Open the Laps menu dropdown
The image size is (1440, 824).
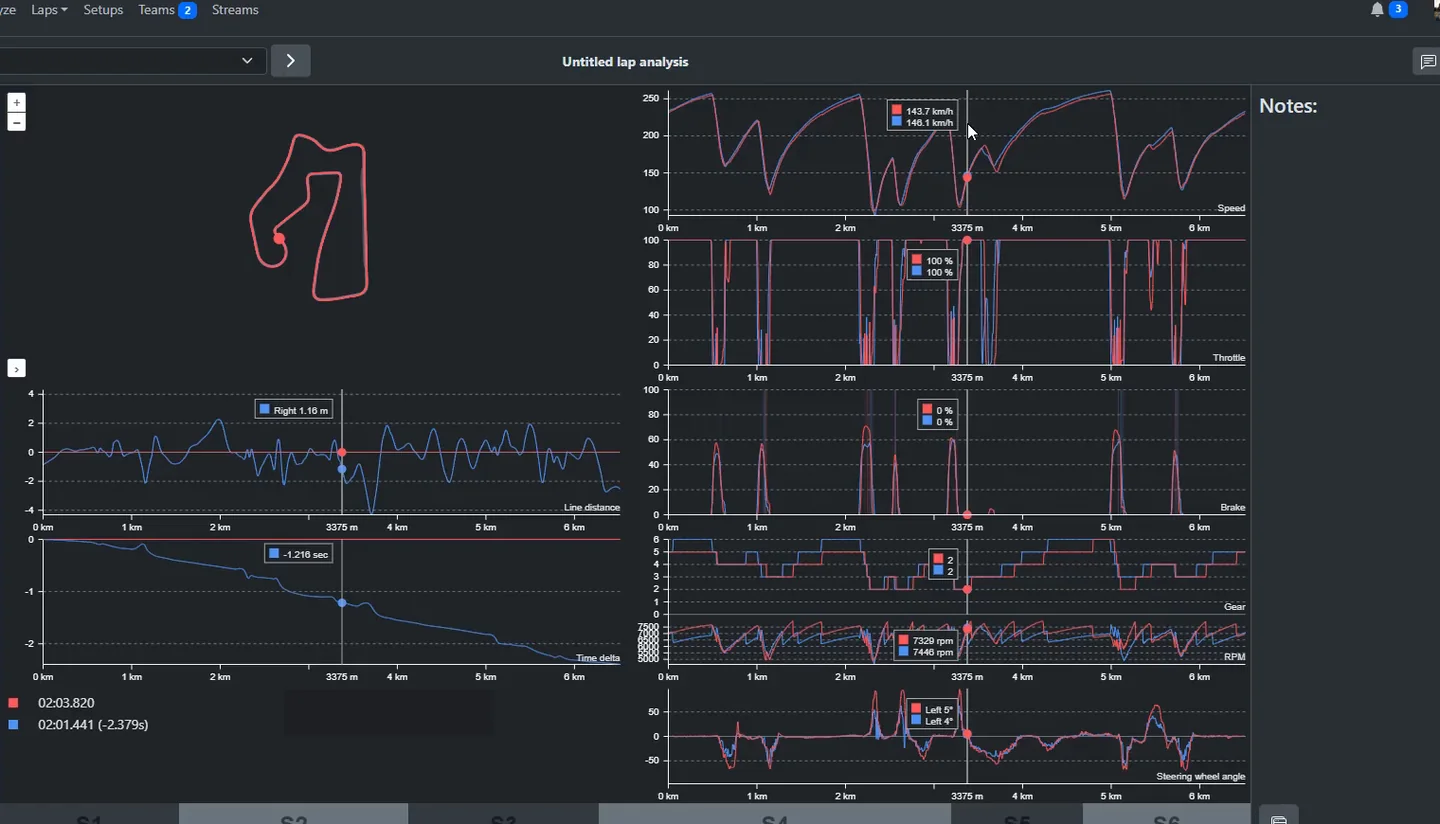click(x=49, y=10)
